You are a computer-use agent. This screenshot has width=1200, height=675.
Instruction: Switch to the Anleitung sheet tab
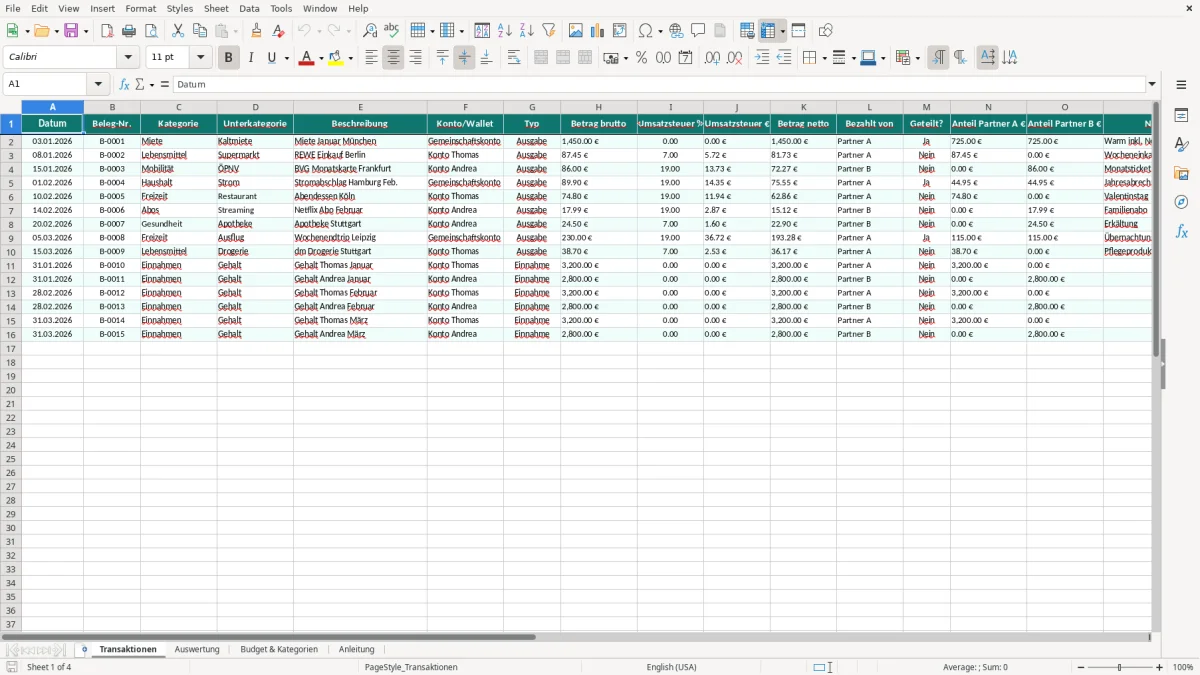[x=356, y=649]
